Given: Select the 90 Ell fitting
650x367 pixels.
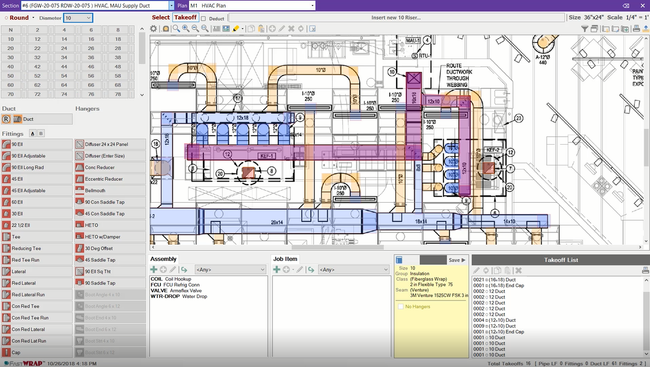Looking at the screenshot, I should point(36,144).
